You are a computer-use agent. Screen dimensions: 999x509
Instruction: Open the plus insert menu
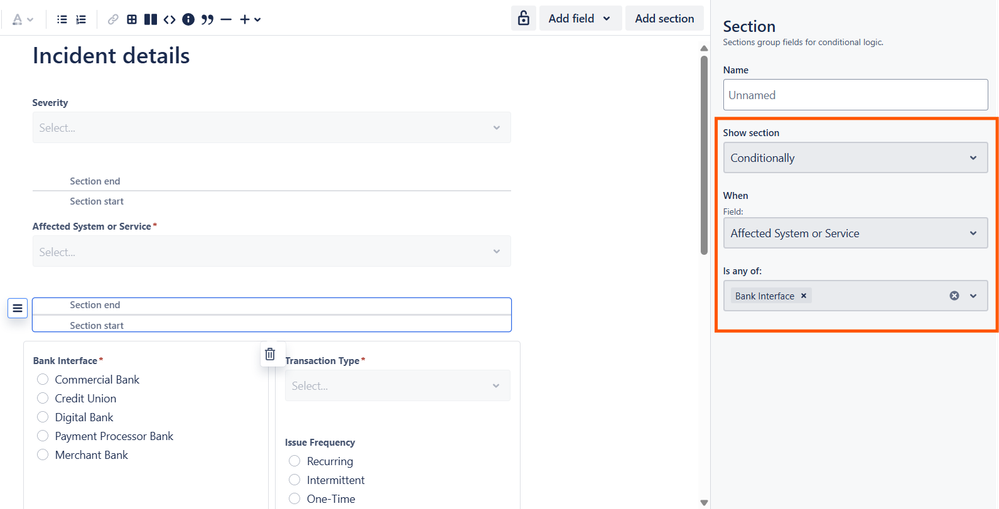(x=250, y=20)
